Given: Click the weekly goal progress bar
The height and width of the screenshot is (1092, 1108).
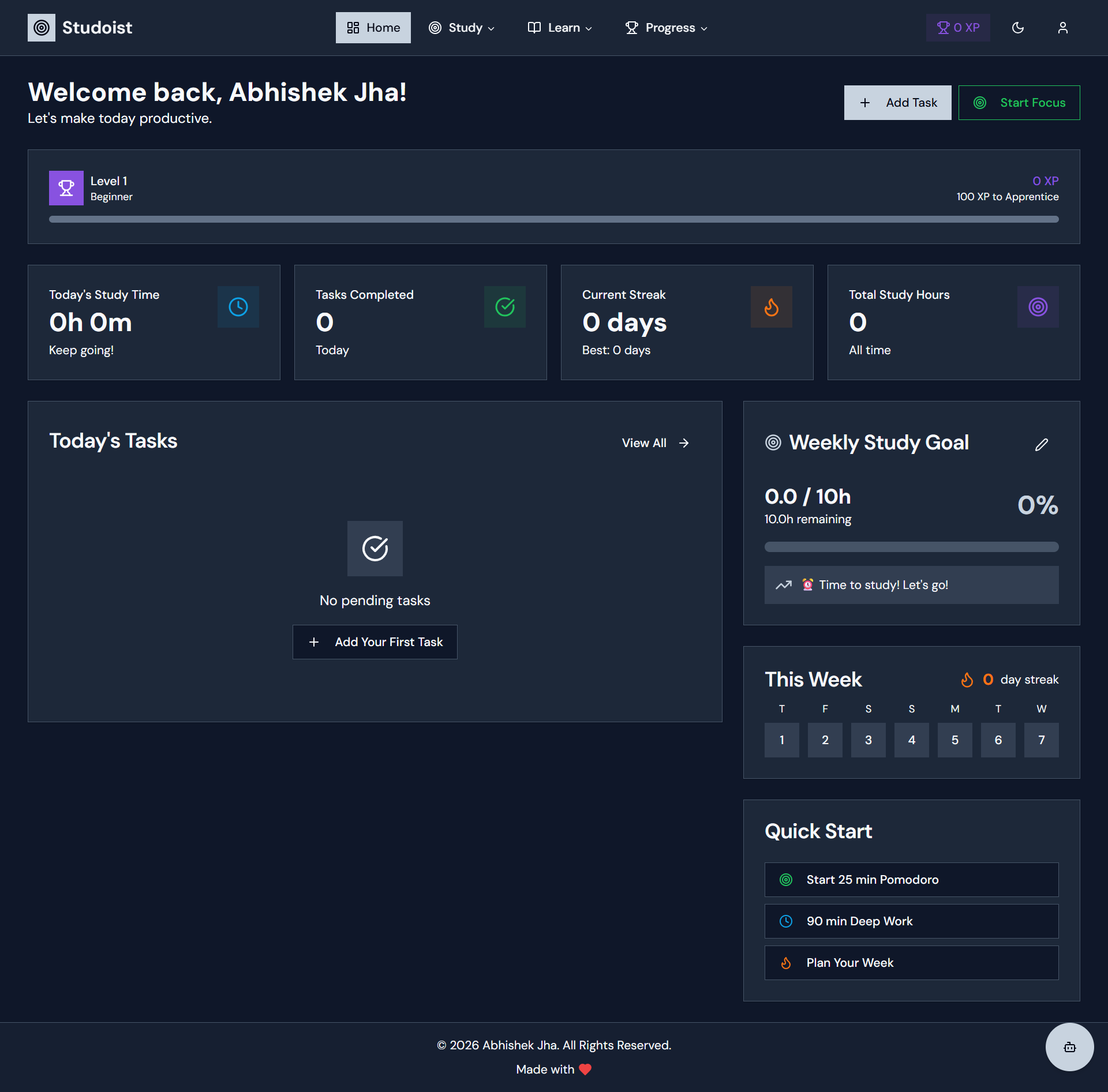Looking at the screenshot, I should click(x=911, y=546).
